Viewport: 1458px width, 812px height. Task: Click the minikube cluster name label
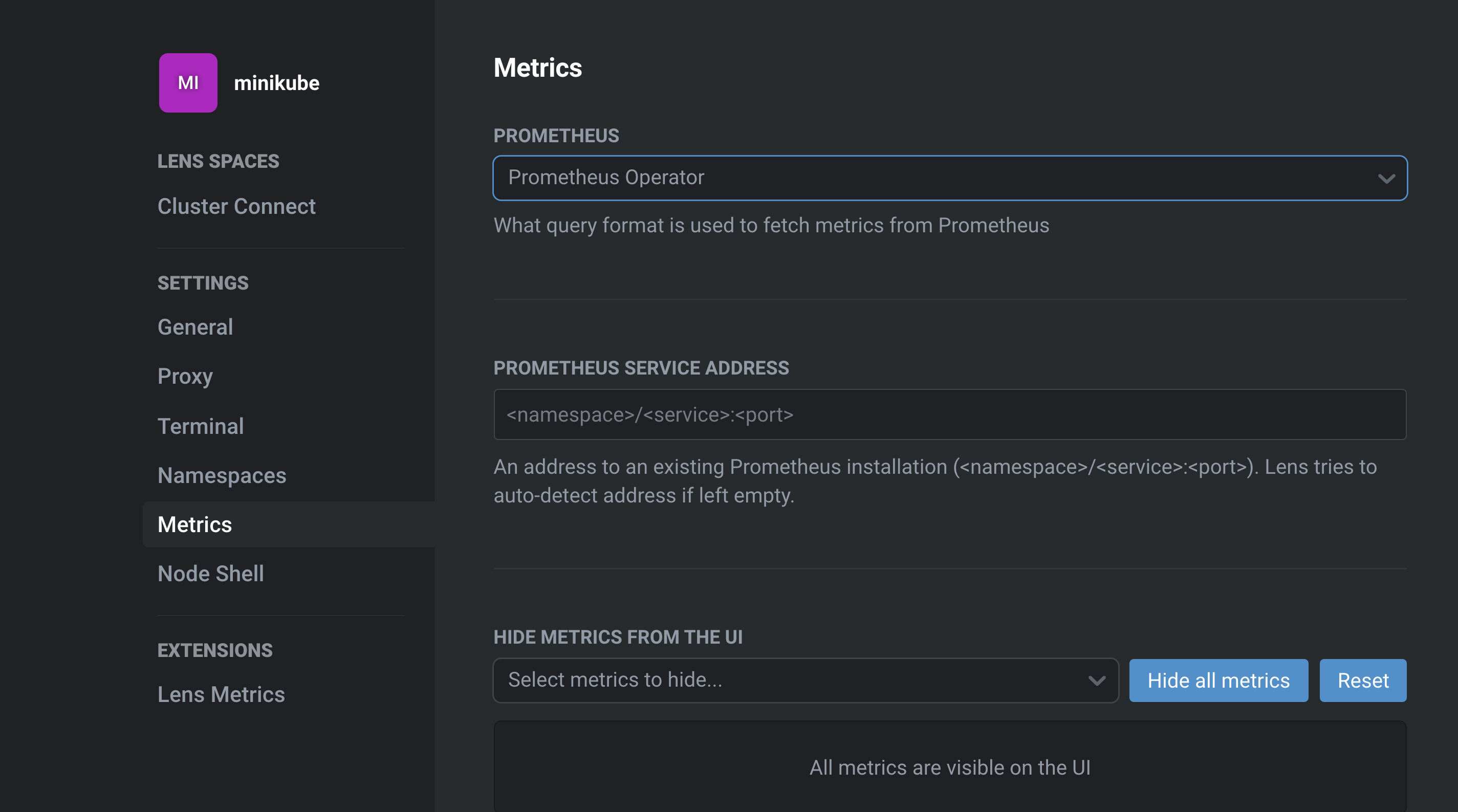click(276, 82)
